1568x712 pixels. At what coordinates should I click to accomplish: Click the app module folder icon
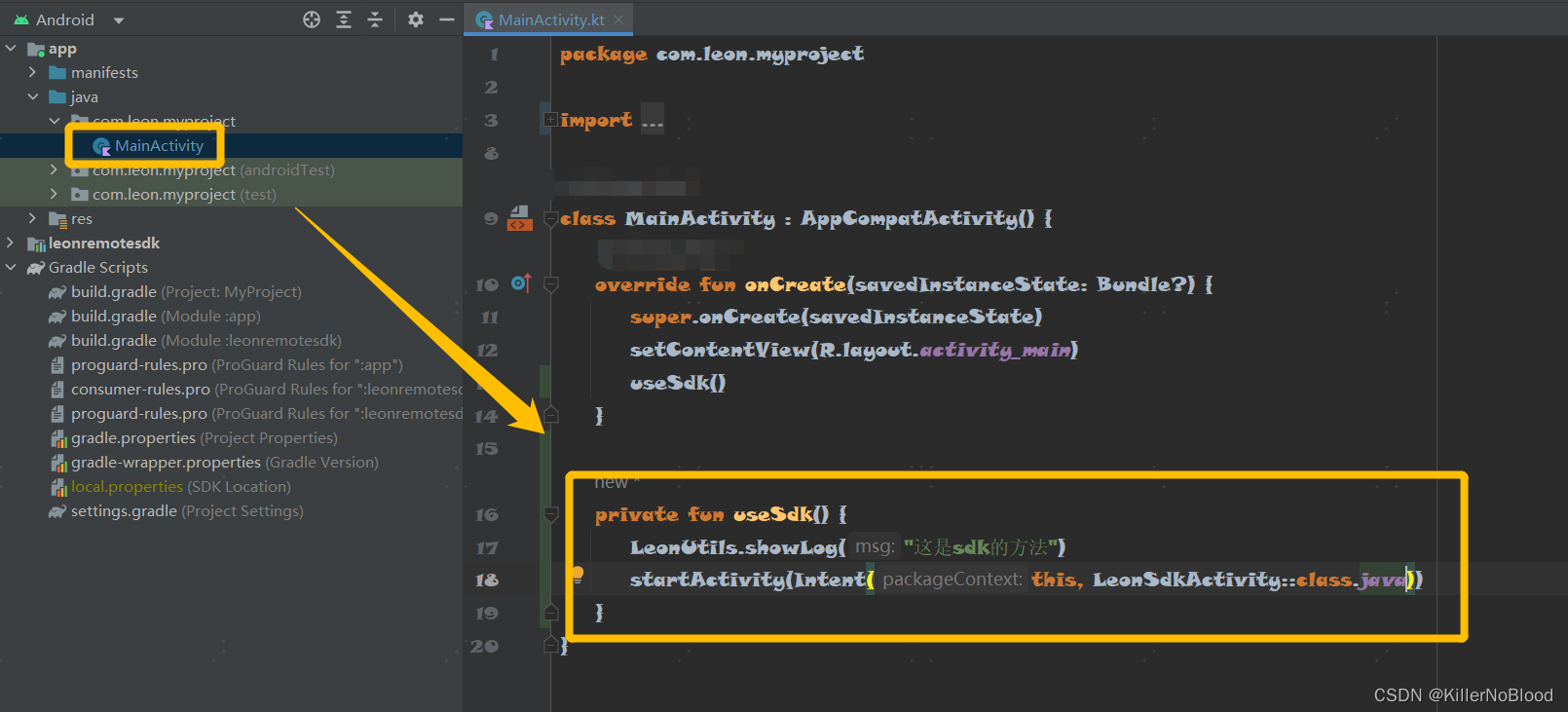click(x=36, y=49)
